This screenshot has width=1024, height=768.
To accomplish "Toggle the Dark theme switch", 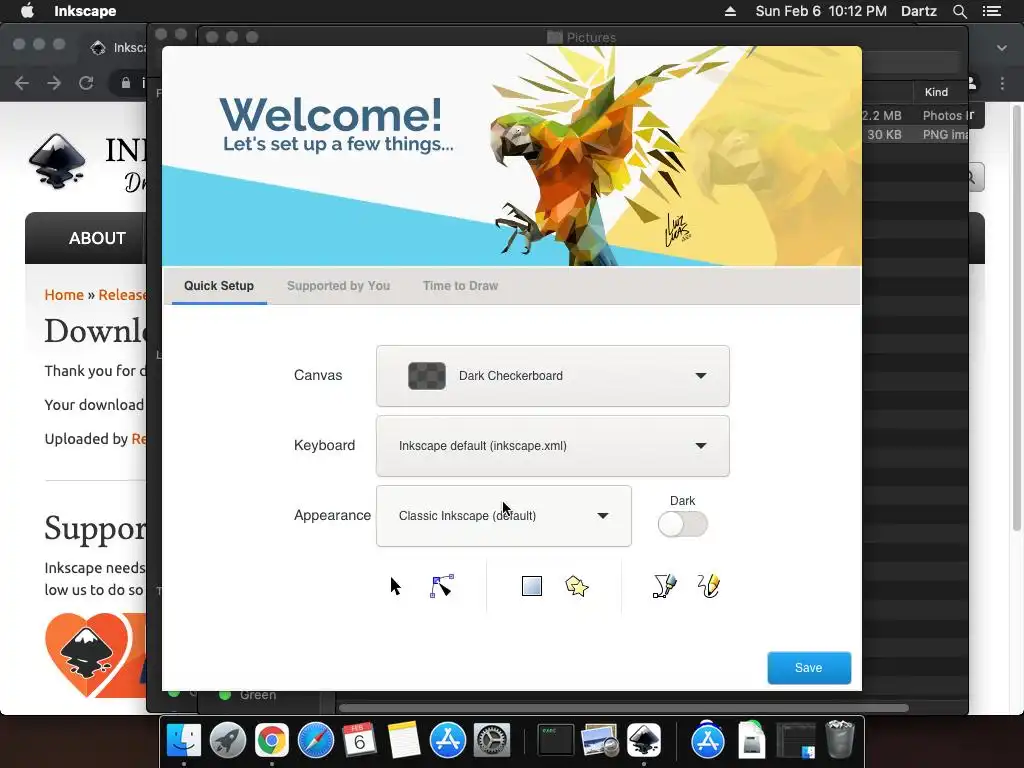I will 682,524.
